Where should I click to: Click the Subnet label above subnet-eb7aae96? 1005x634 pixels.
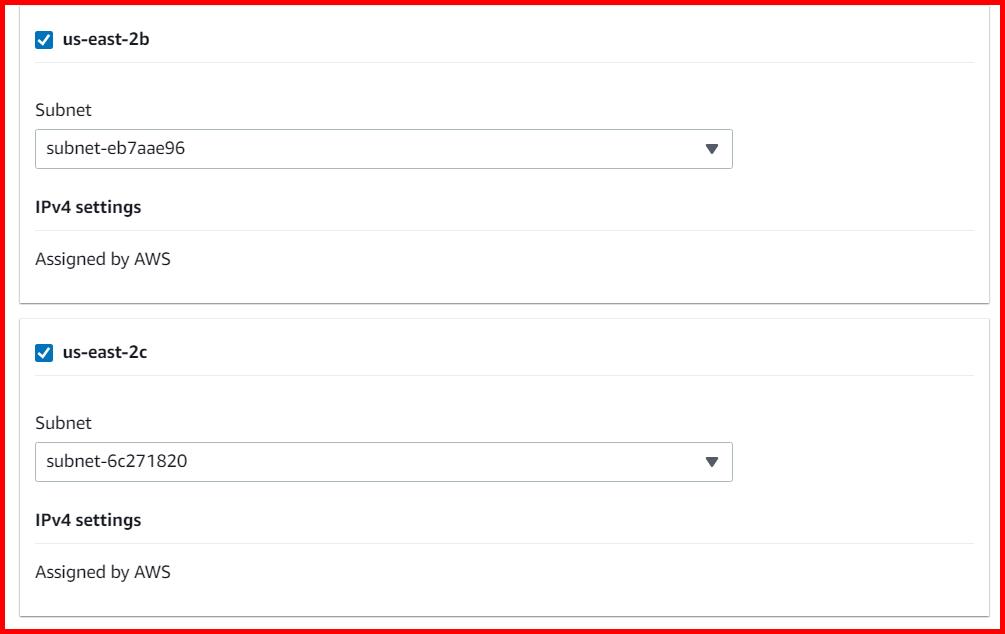(64, 110)
